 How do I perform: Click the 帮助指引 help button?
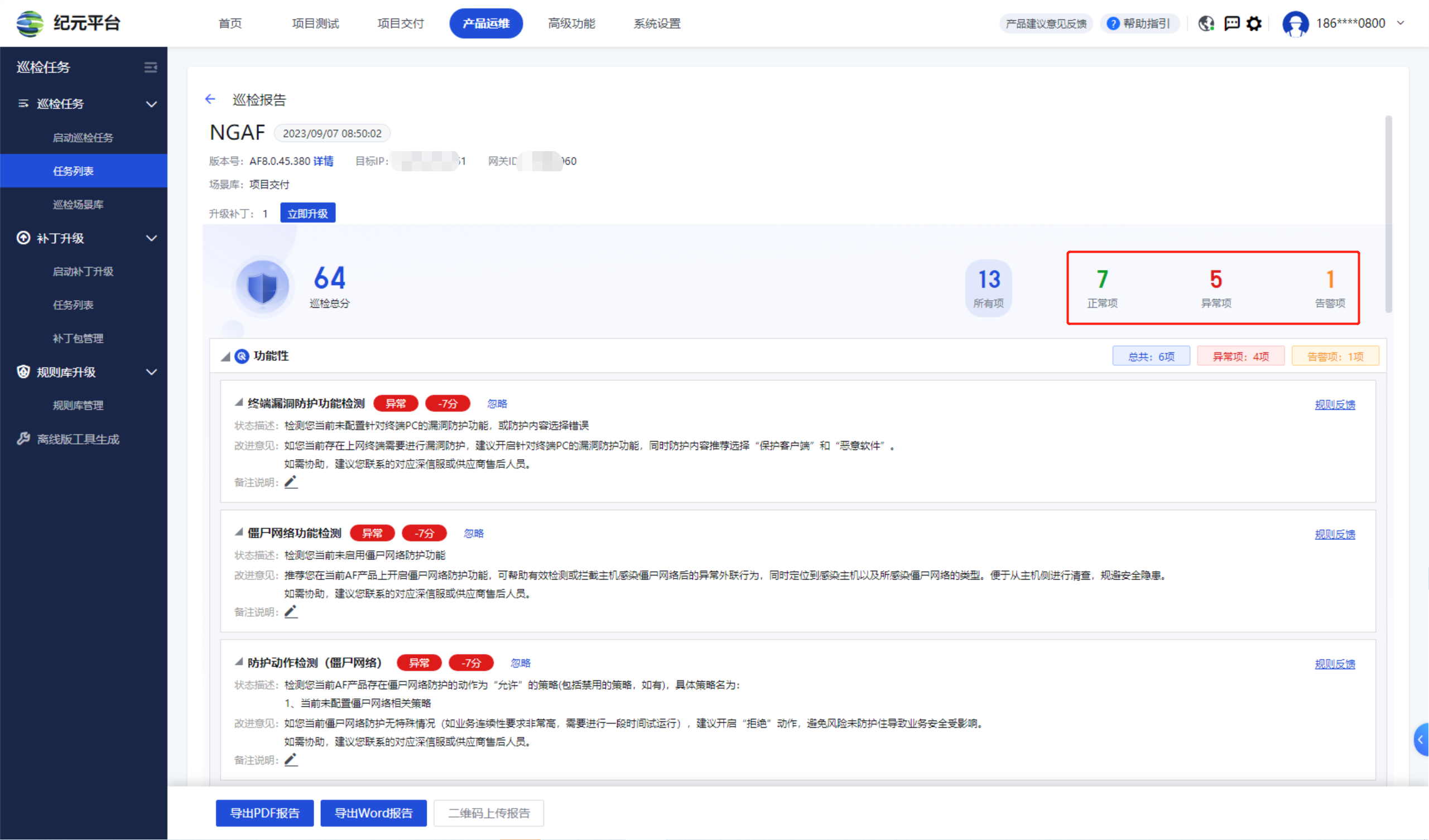[x=1140, y=23]
